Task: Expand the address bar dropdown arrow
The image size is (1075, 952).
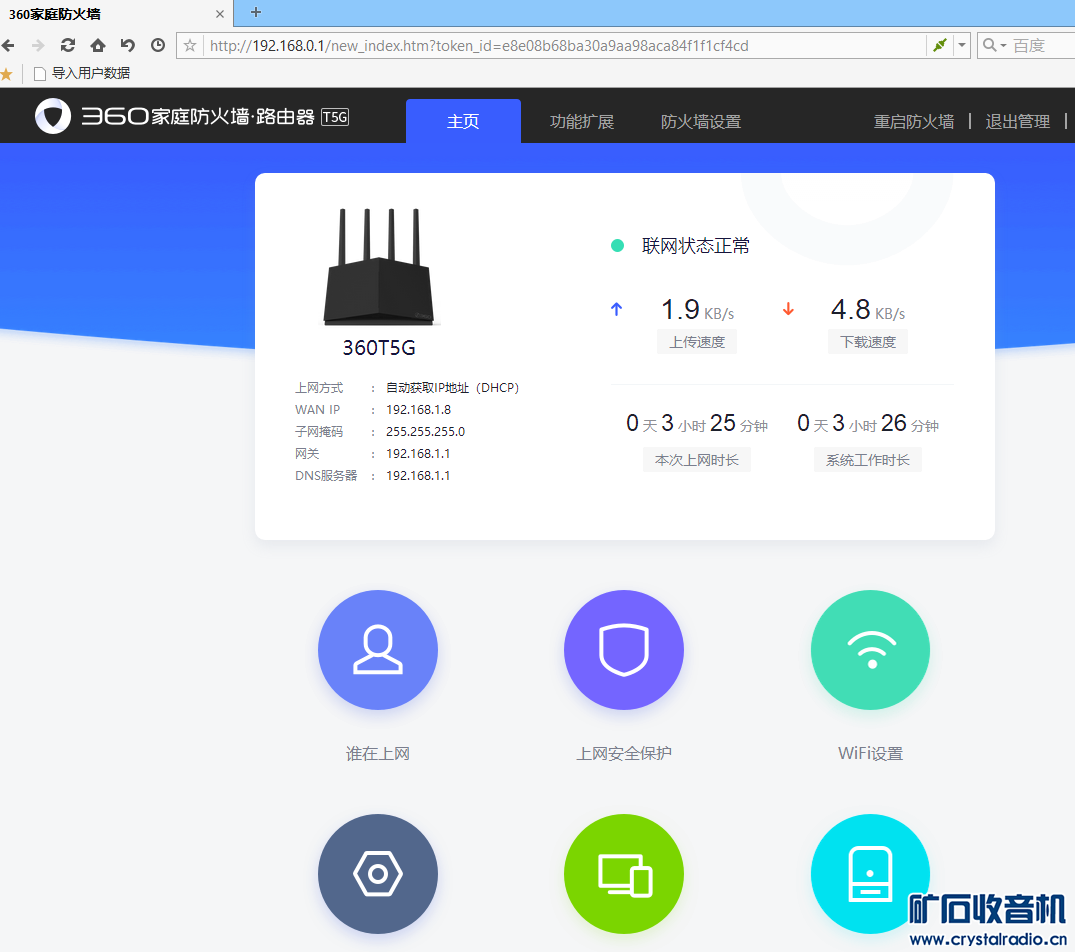Action: click(x=962, y=45)
